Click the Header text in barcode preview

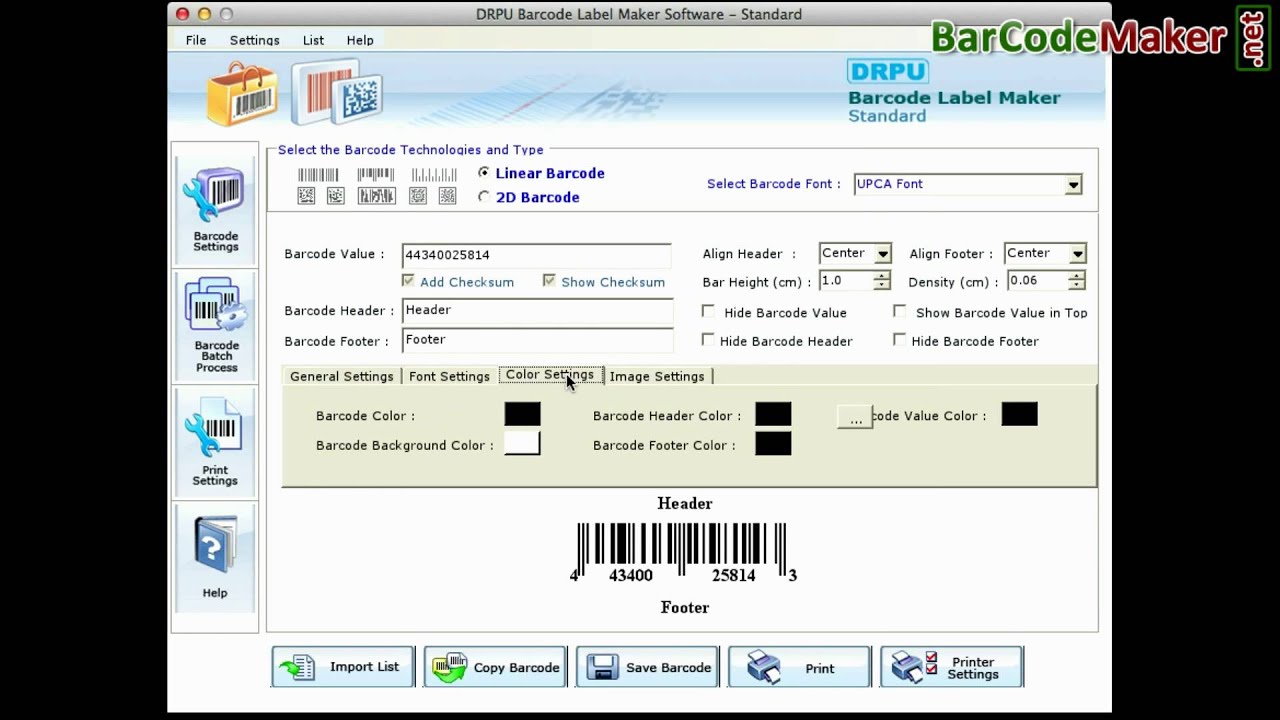tap(685, 503)
